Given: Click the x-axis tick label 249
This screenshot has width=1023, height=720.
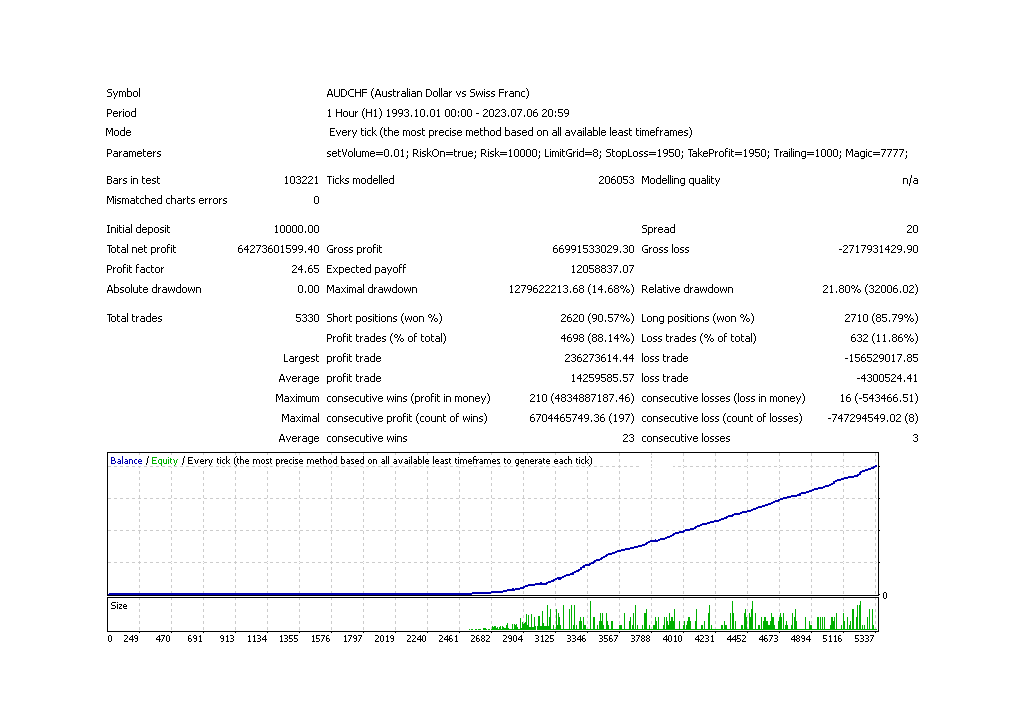Looking at the screenshot, I should point(130,639).
